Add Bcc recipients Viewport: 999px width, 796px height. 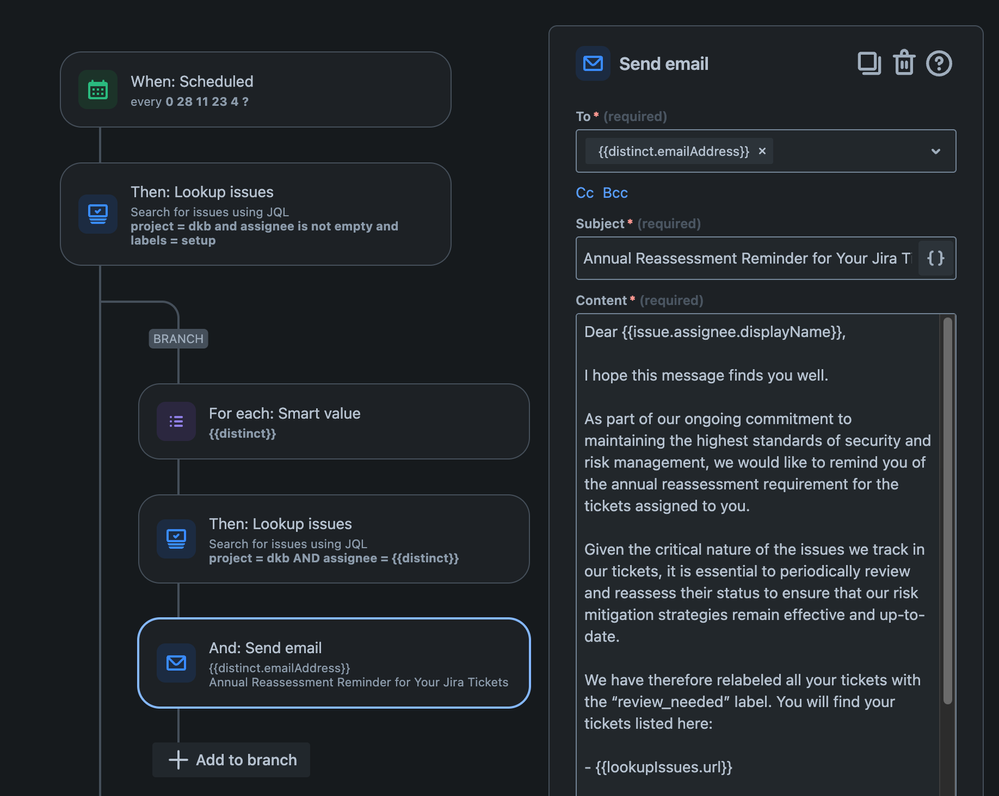615,192
